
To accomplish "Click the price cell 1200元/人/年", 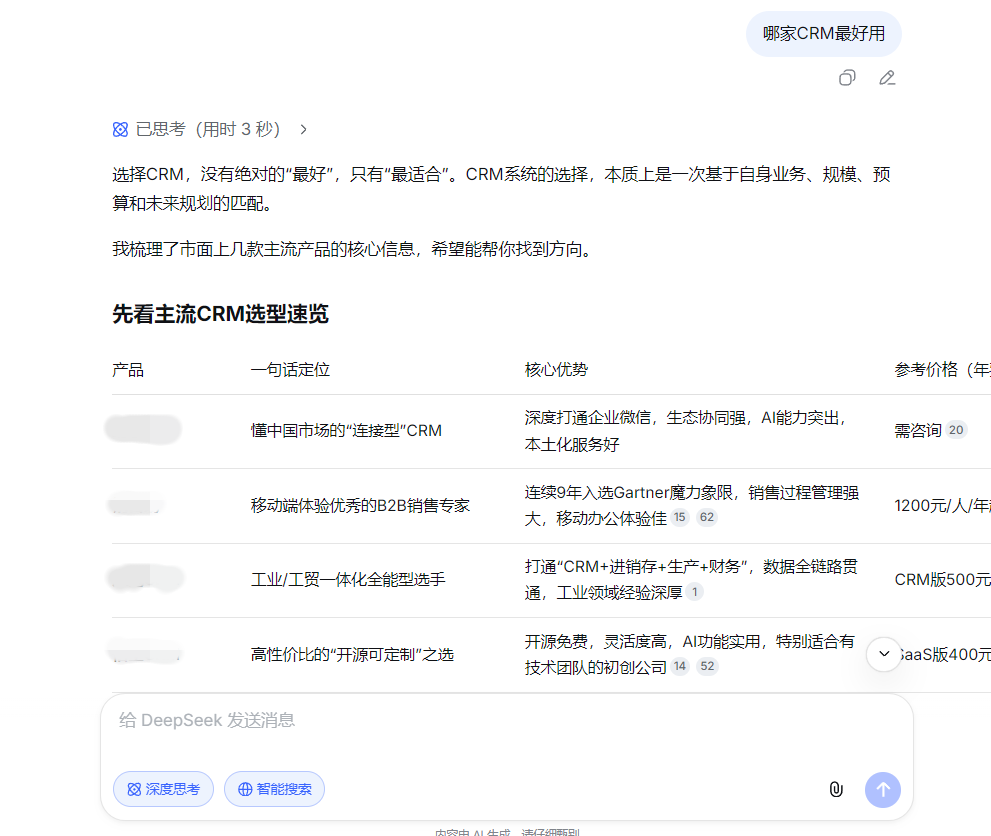I will (x=942, y=506).
